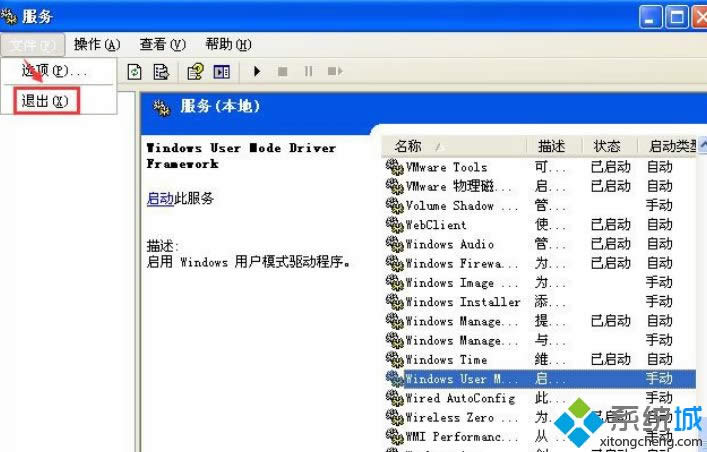Sort by the 状态 column header
Viewport: 707px width, 452px height.
pyautogui.click(x=606, y=146)
